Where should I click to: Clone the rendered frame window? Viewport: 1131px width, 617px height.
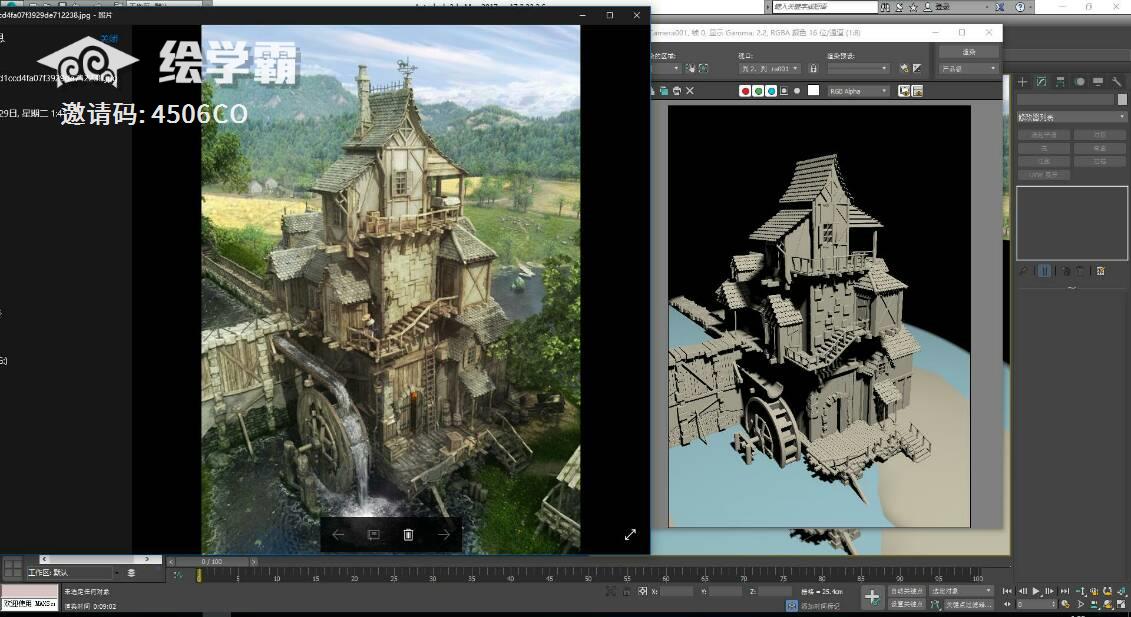click(x=664, y=91)
